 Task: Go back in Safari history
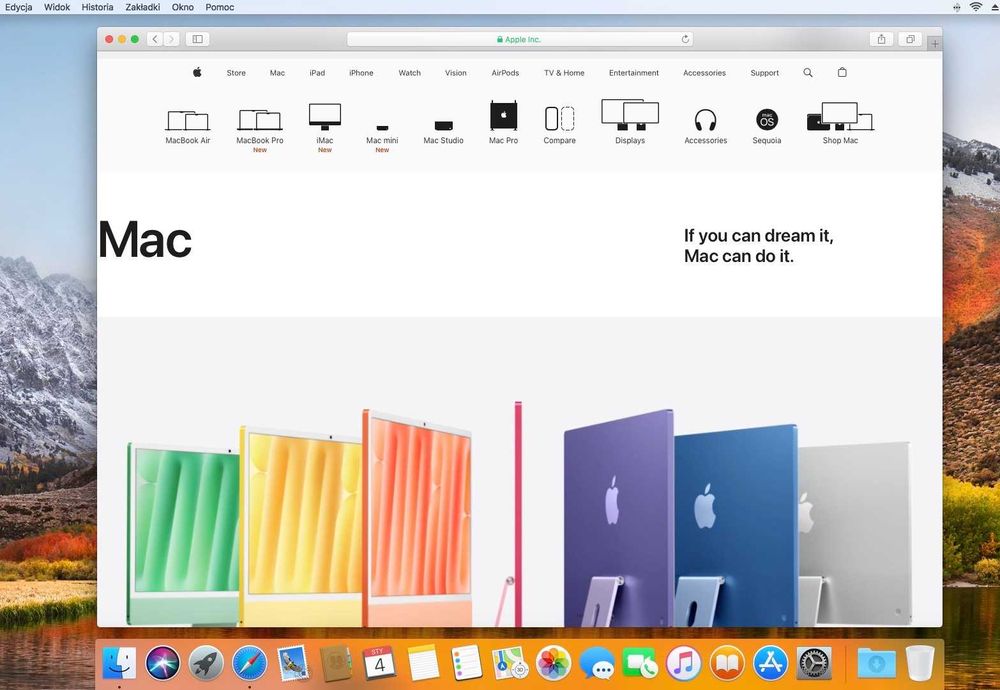pos(155,39)
